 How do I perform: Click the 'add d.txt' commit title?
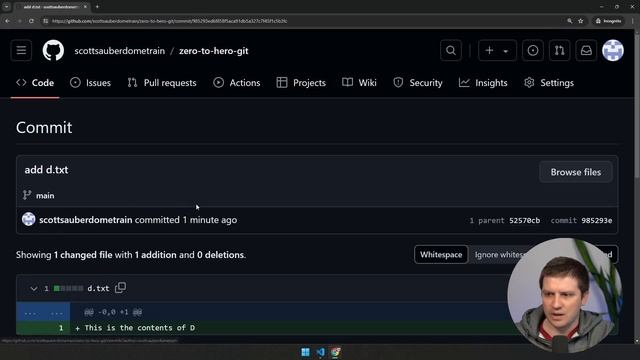(46, 170)
